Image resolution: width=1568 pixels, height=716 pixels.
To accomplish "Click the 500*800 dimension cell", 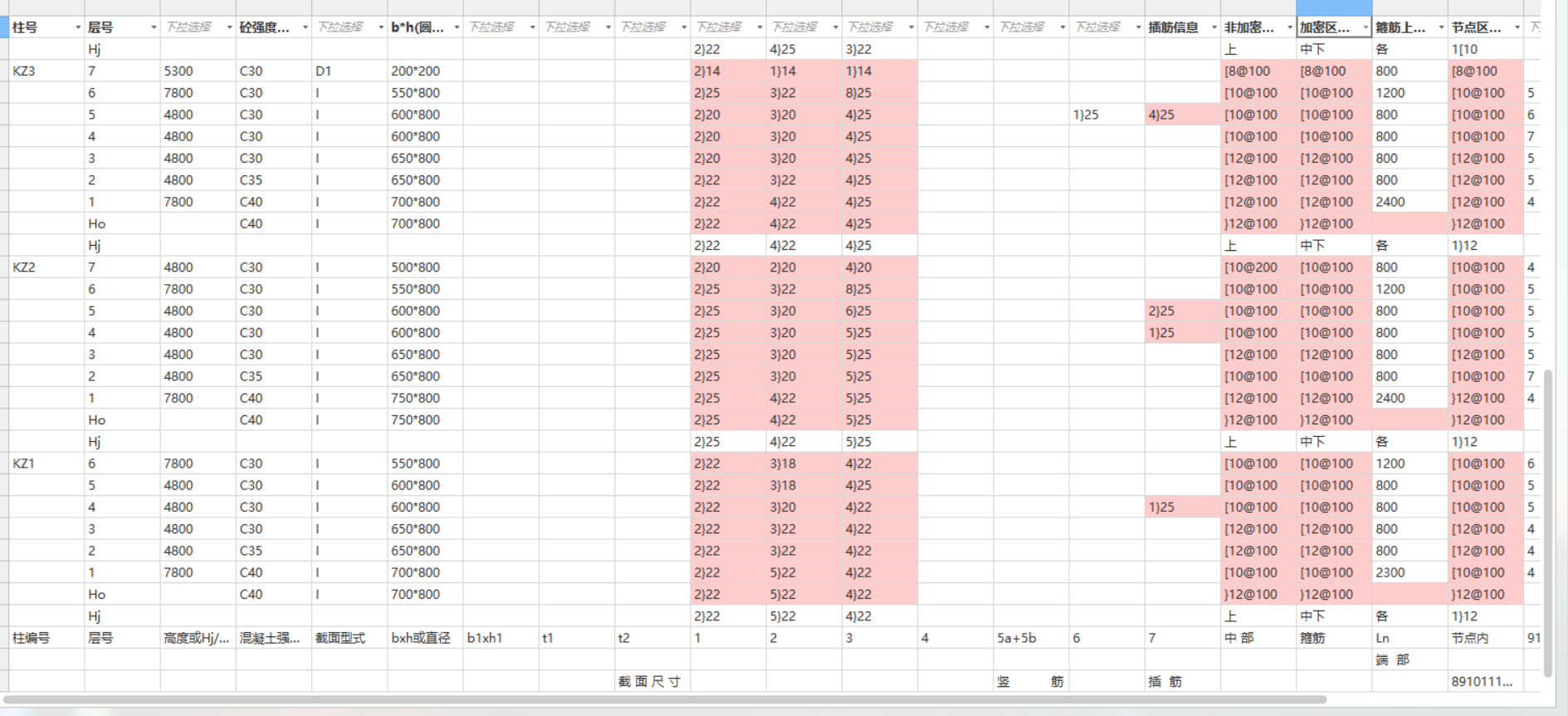I will pyautogui.click(x=425, y=267).
